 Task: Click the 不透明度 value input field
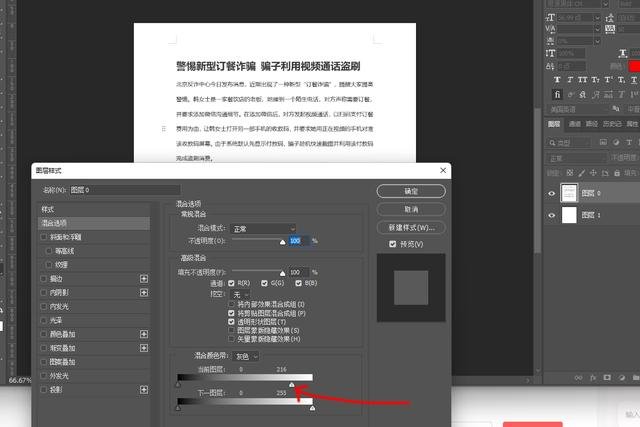298,241
